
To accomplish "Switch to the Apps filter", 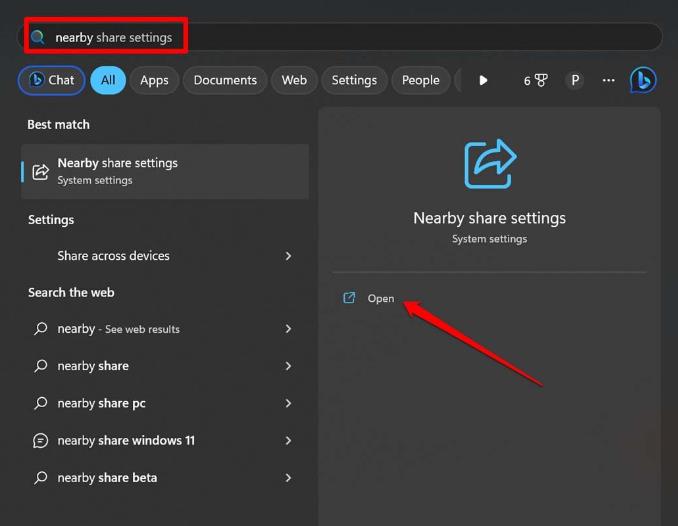I will click(154, 80).
